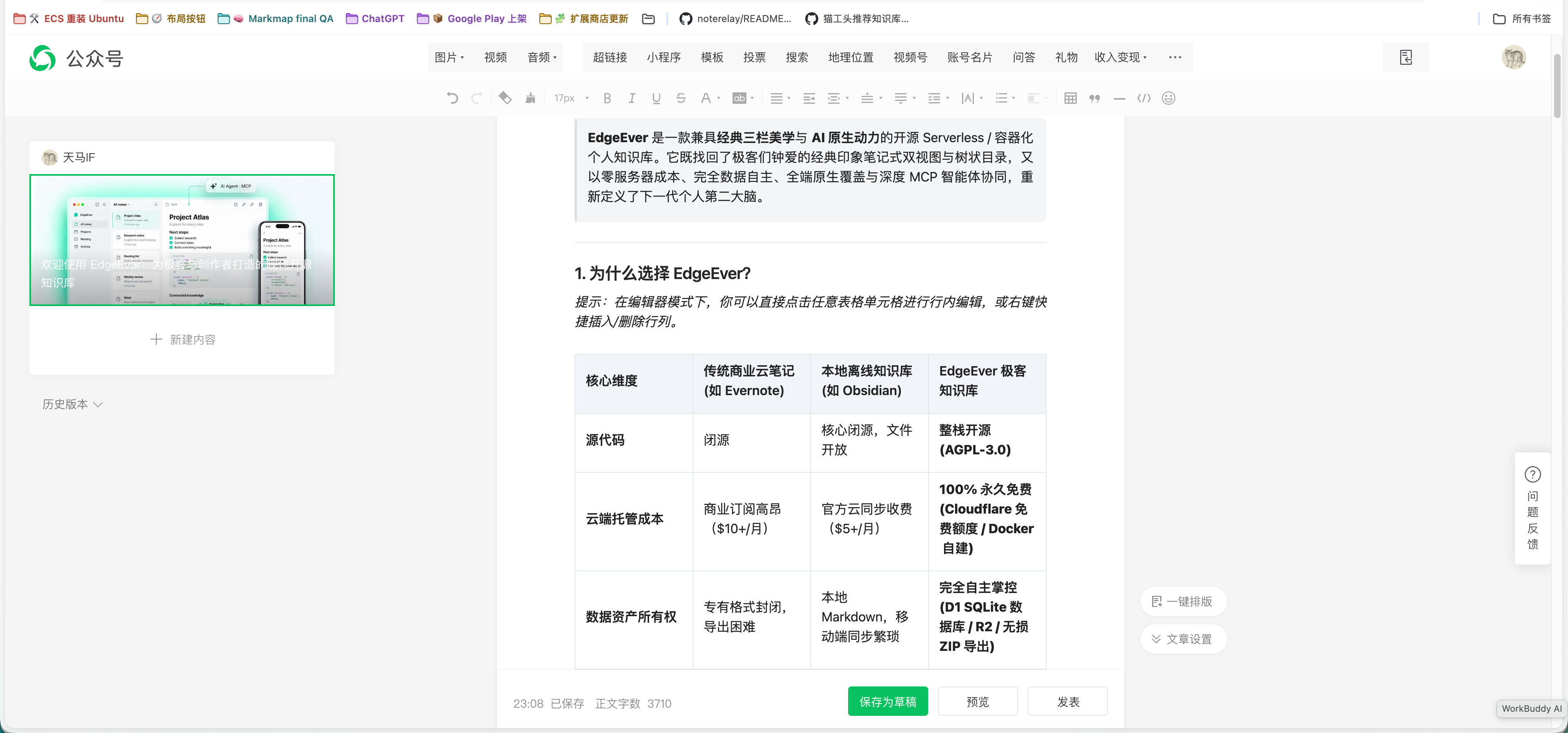Image resolution: width=1568 pixels, height=733 pixels.
Task: Toggle bold formatting
Action: point(607,98)
